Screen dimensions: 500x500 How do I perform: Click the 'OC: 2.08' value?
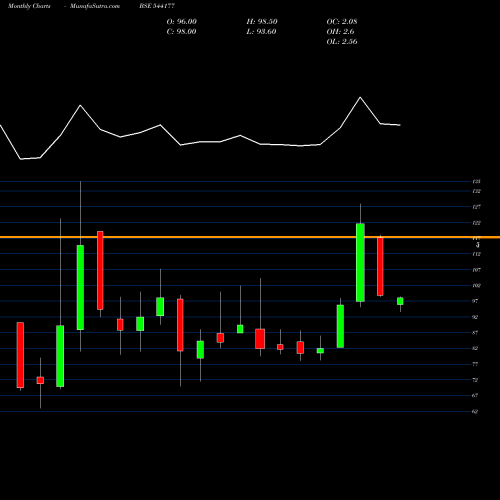point(342,22)
